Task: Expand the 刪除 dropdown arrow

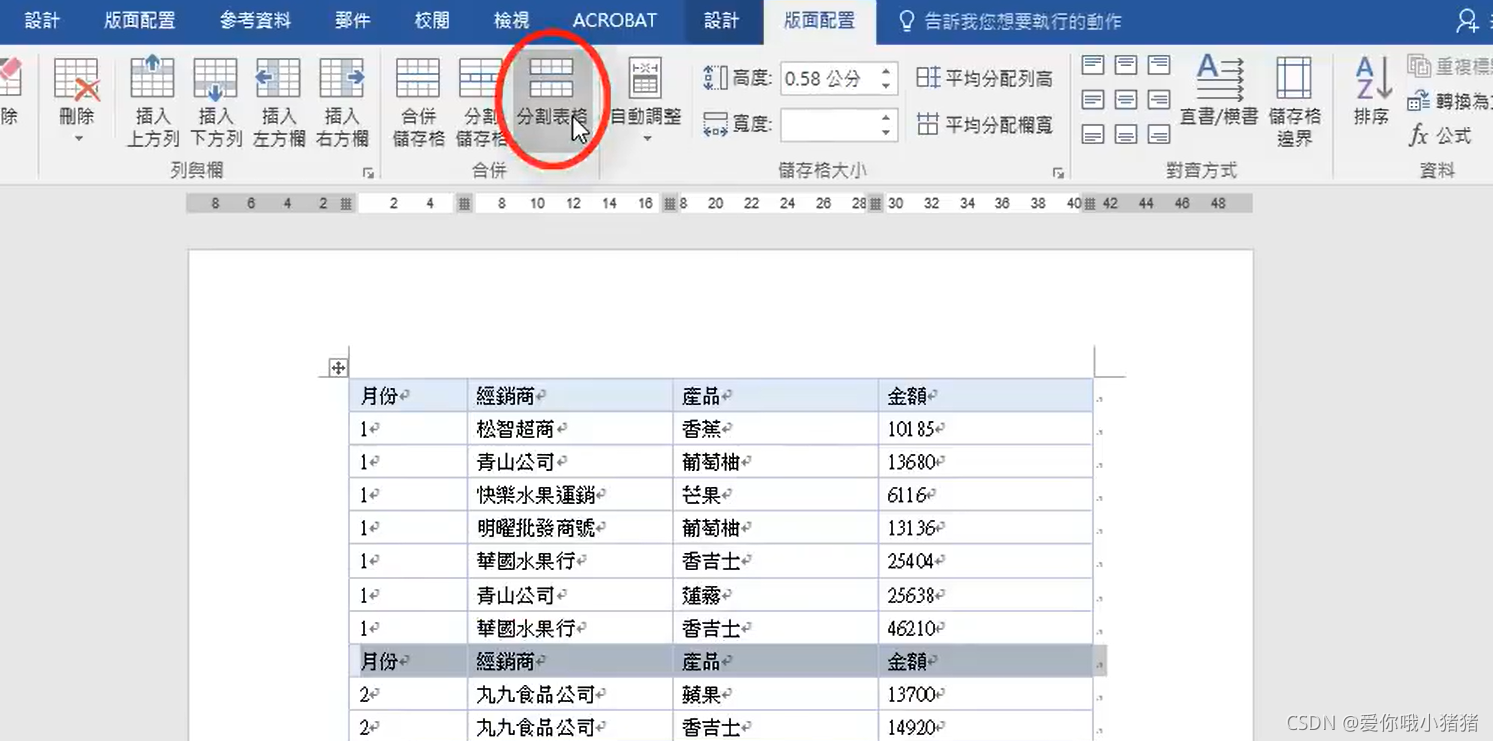Action: click(x=78, y=138)
